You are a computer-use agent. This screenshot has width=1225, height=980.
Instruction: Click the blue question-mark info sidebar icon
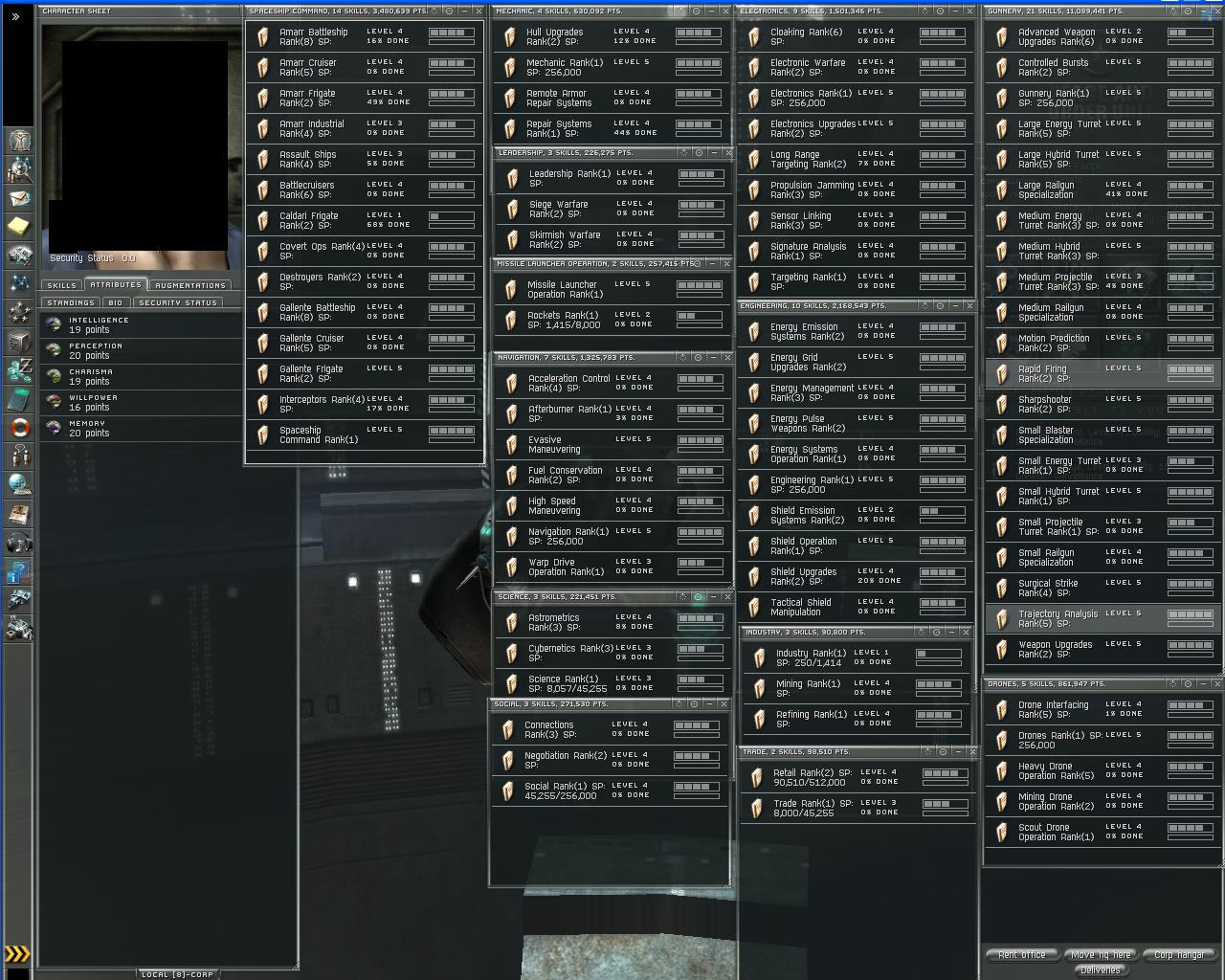[x=19, y=571]
